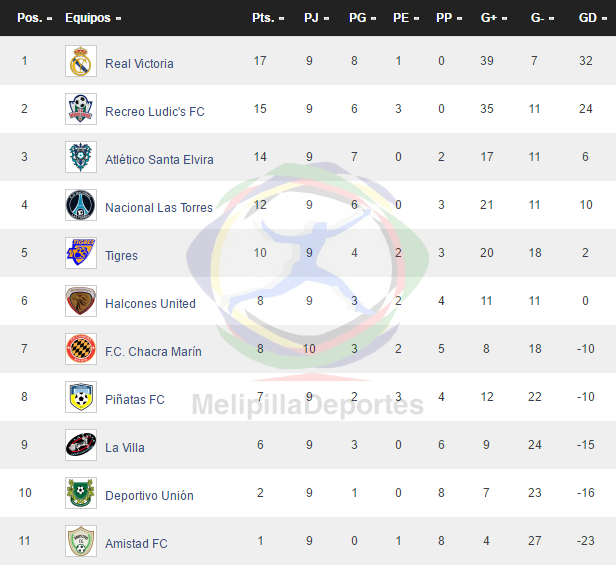The image size is (616, 569).
Task: Select the Piñatas FC crest
Action: coord(81,397)
